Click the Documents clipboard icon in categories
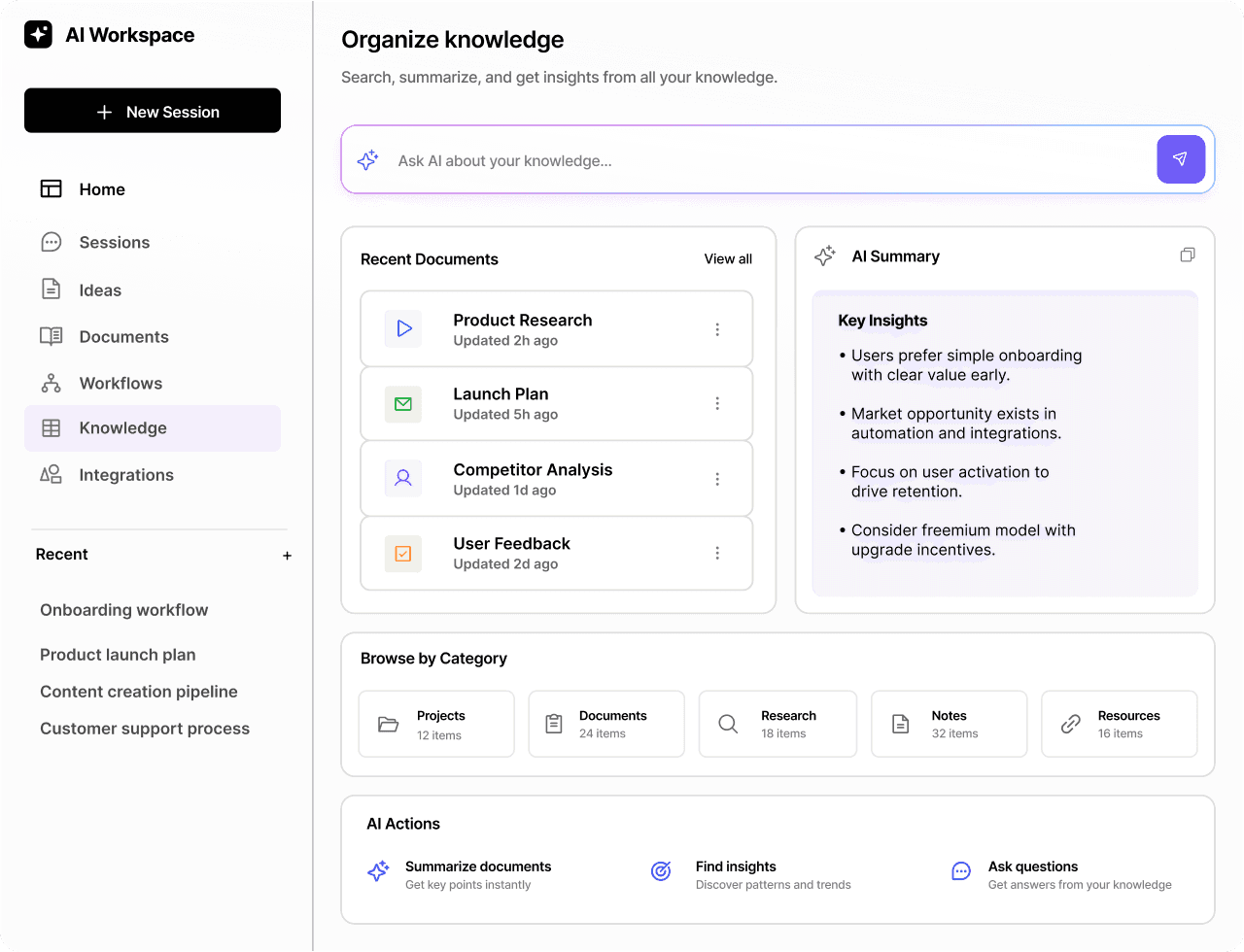The width and height of the screenshot is (1244, 952). point(554,724)
